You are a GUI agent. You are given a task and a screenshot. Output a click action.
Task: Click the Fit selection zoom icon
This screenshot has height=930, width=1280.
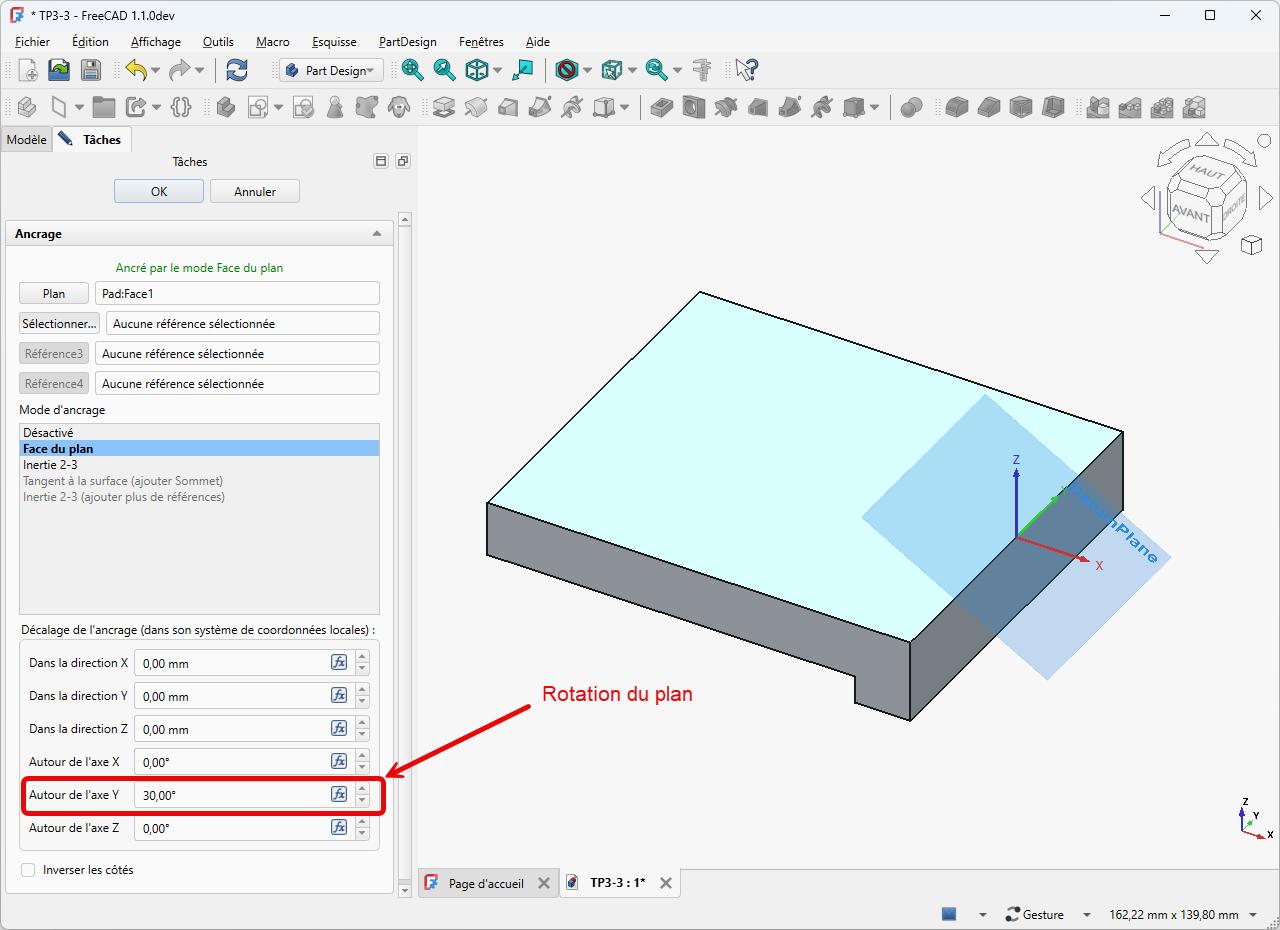pyautogui.click(x=444, y=70)
